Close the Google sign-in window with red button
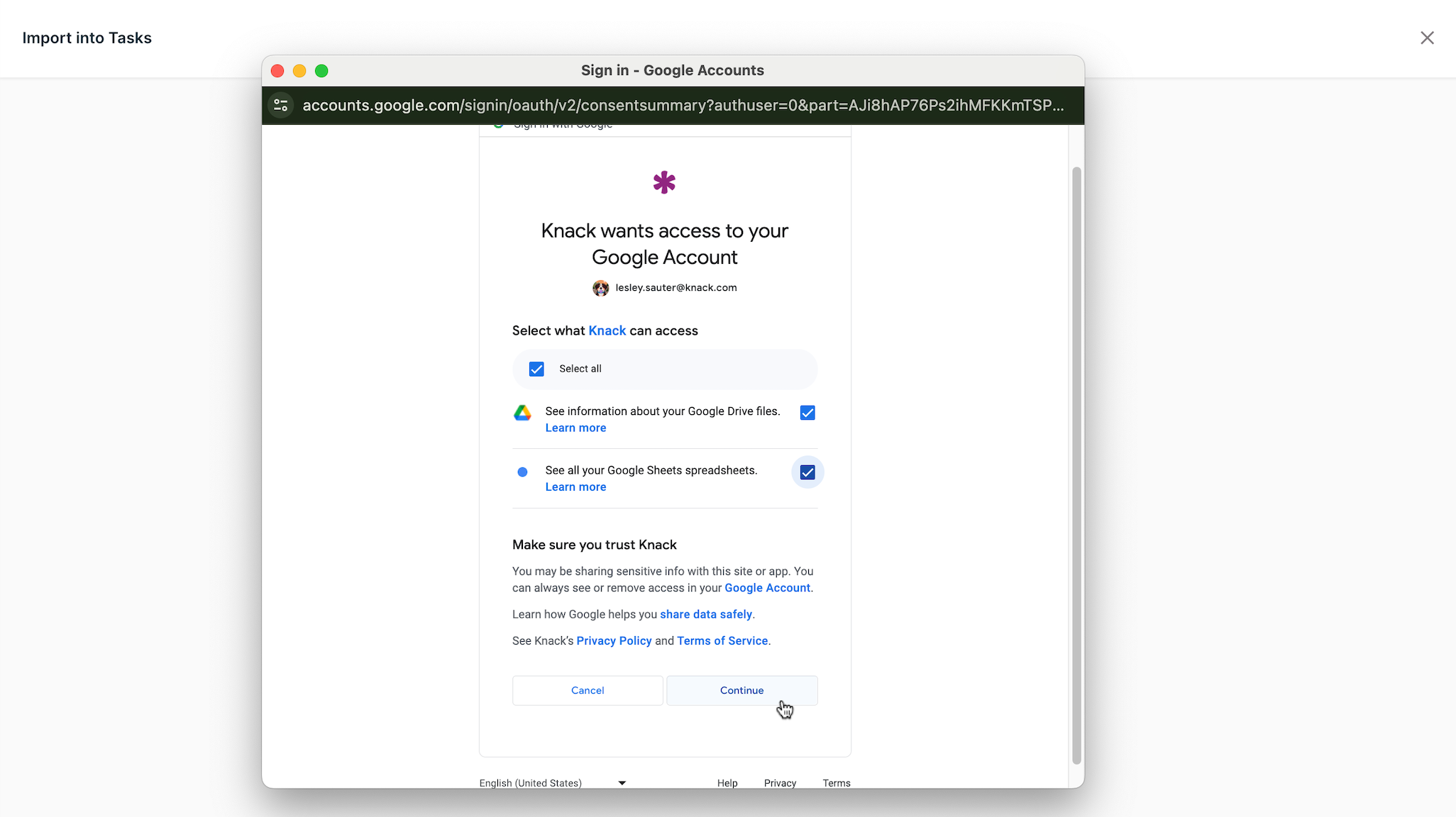The image size is (1456, 817). 277,71
